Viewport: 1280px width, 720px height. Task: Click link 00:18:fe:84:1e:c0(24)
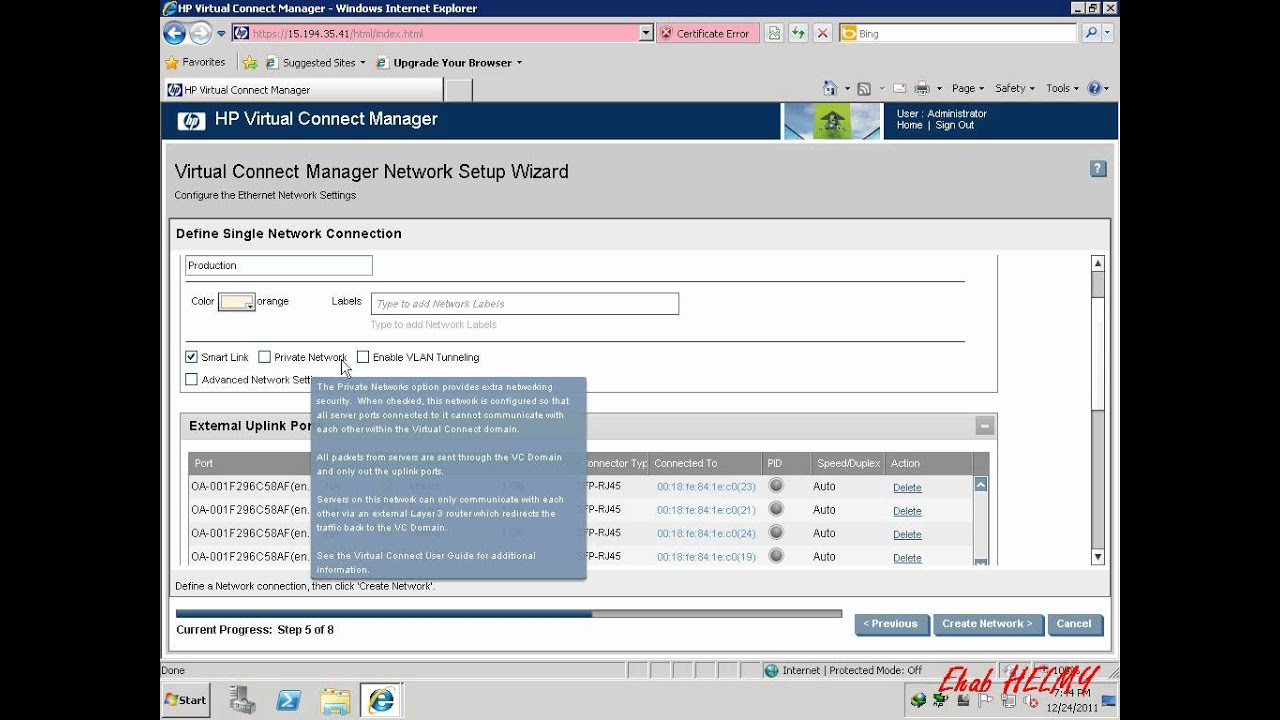tap(706, 533)
